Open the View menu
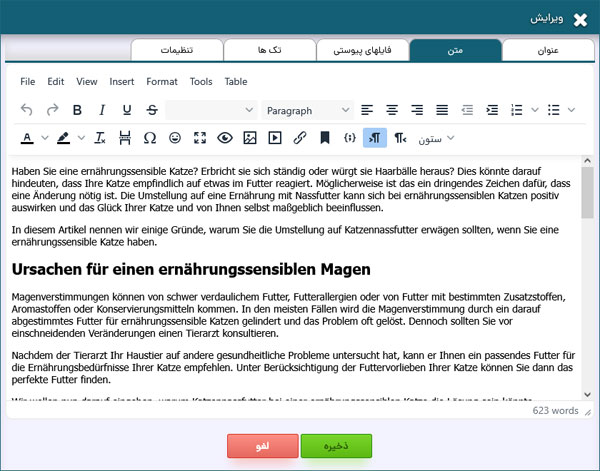 pos(86,81)
